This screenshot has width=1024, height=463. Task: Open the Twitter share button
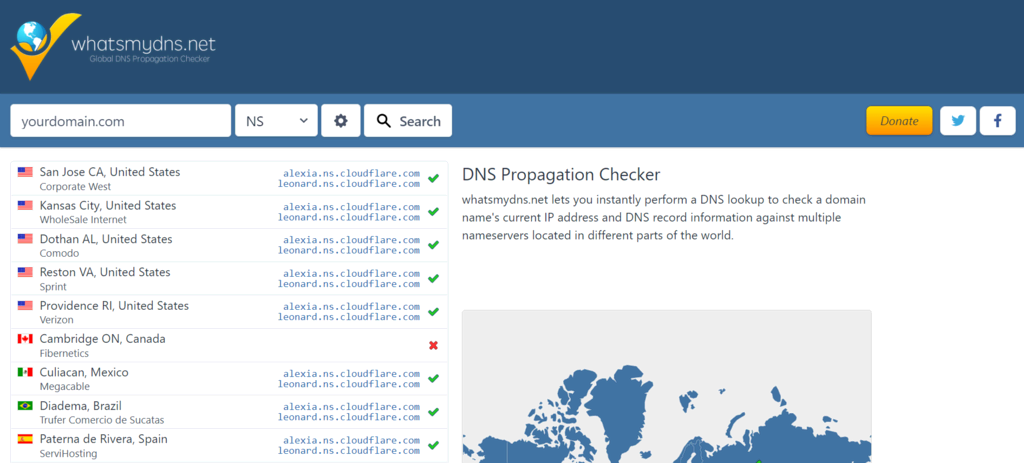coord(958,121)
